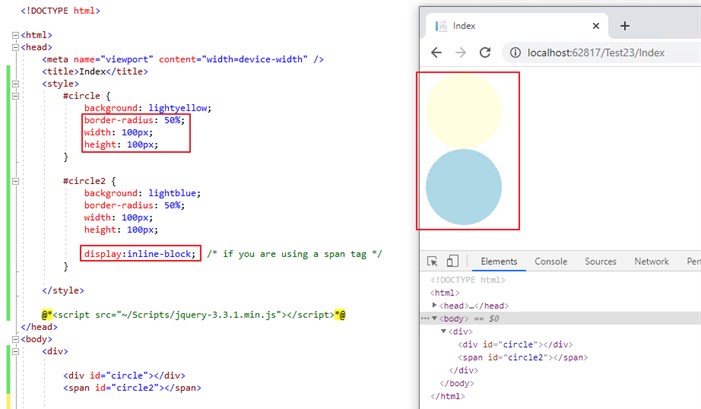Open the Network tab
This screenshot has height=409, width=701.
click(651, 261)
